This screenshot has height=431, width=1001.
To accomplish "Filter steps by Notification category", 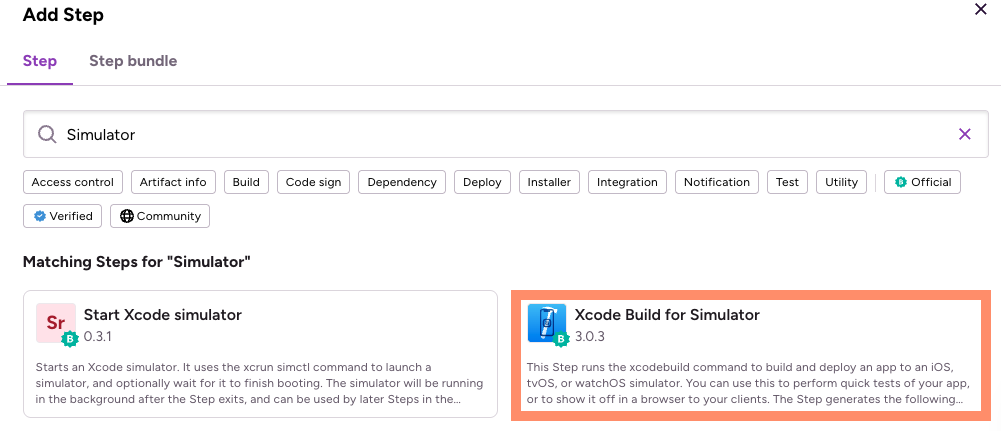I will tap(717, 182).
